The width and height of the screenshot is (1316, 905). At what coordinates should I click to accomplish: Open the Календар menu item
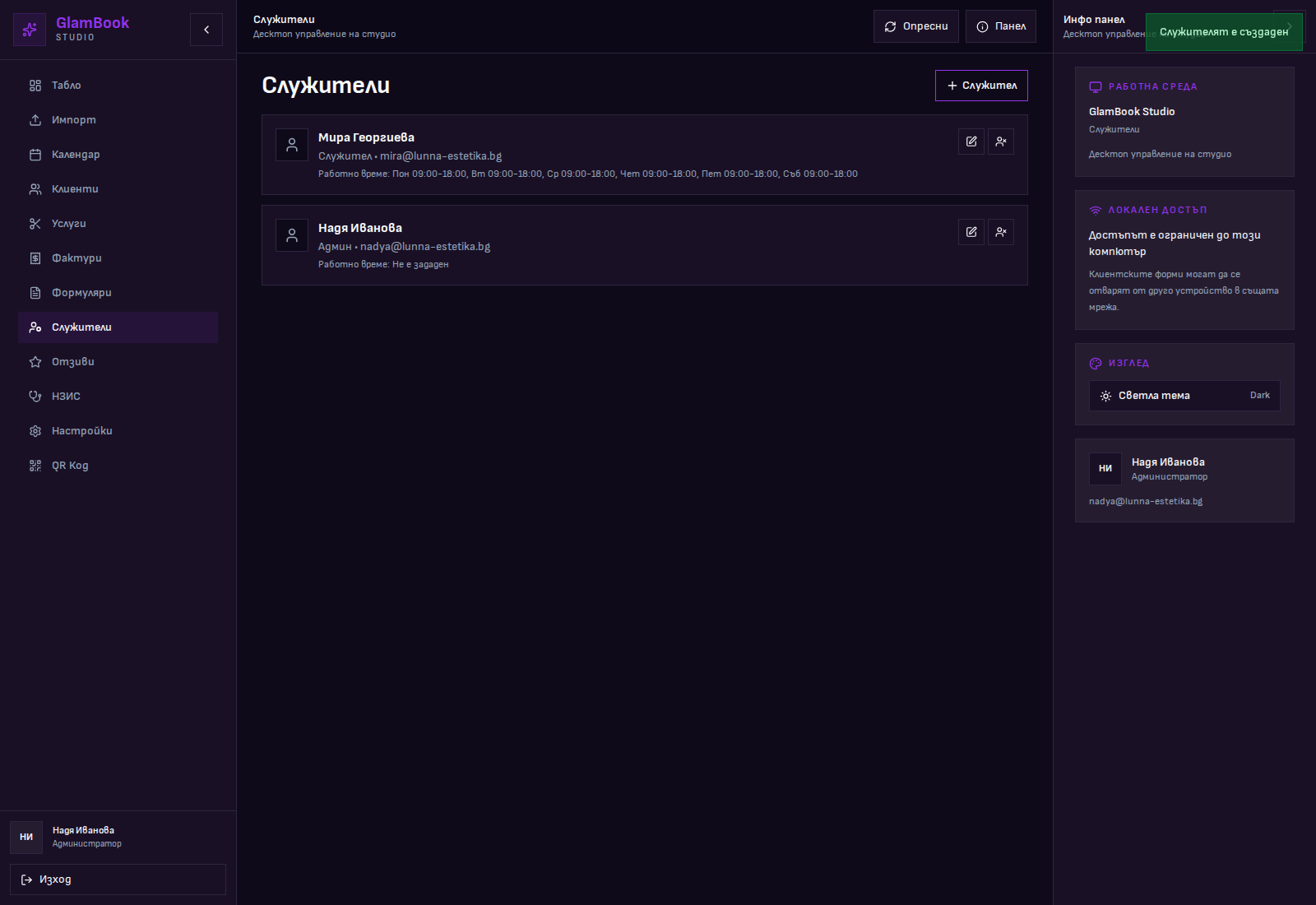(x=76, y=155)
